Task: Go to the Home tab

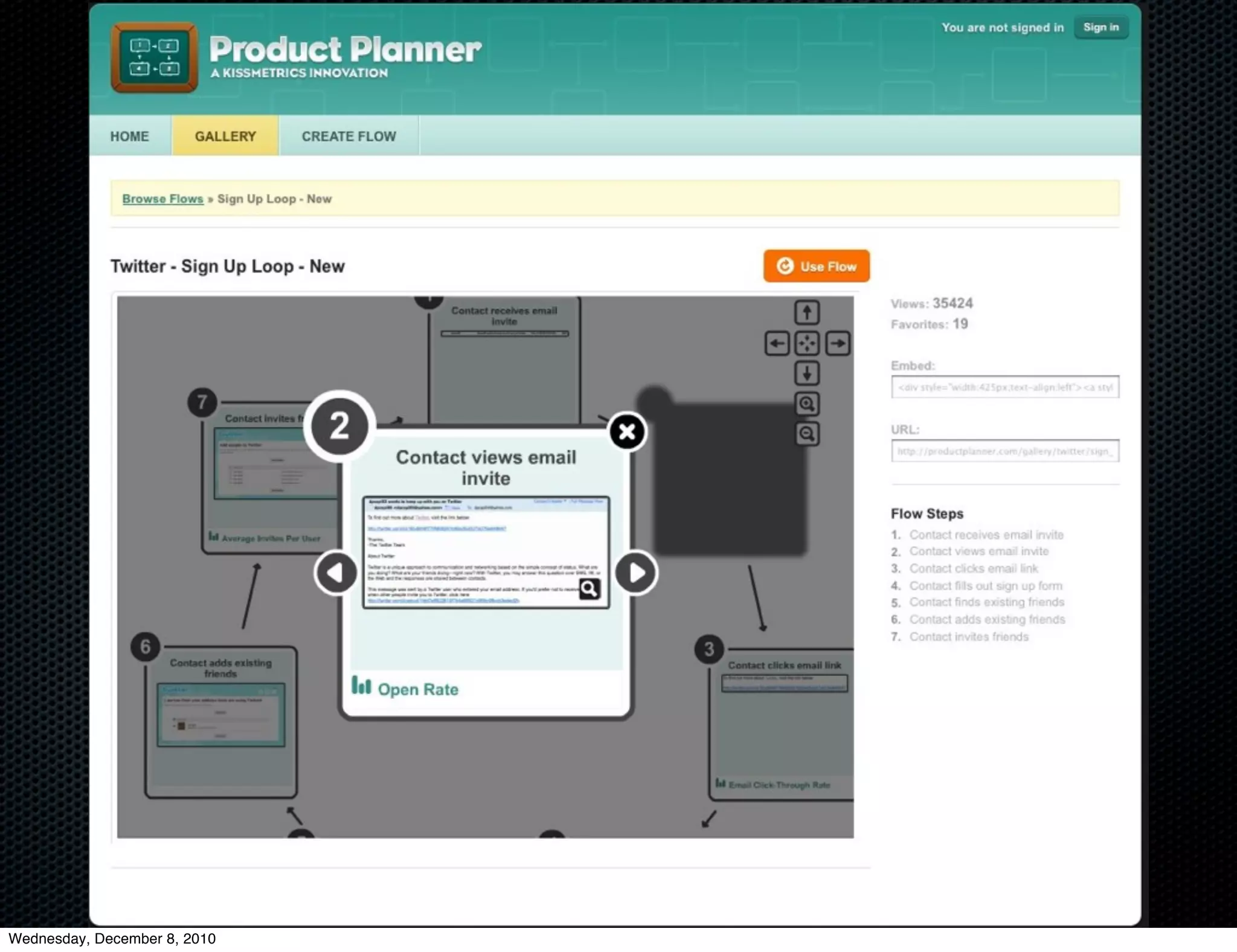Action: point(129,136)
